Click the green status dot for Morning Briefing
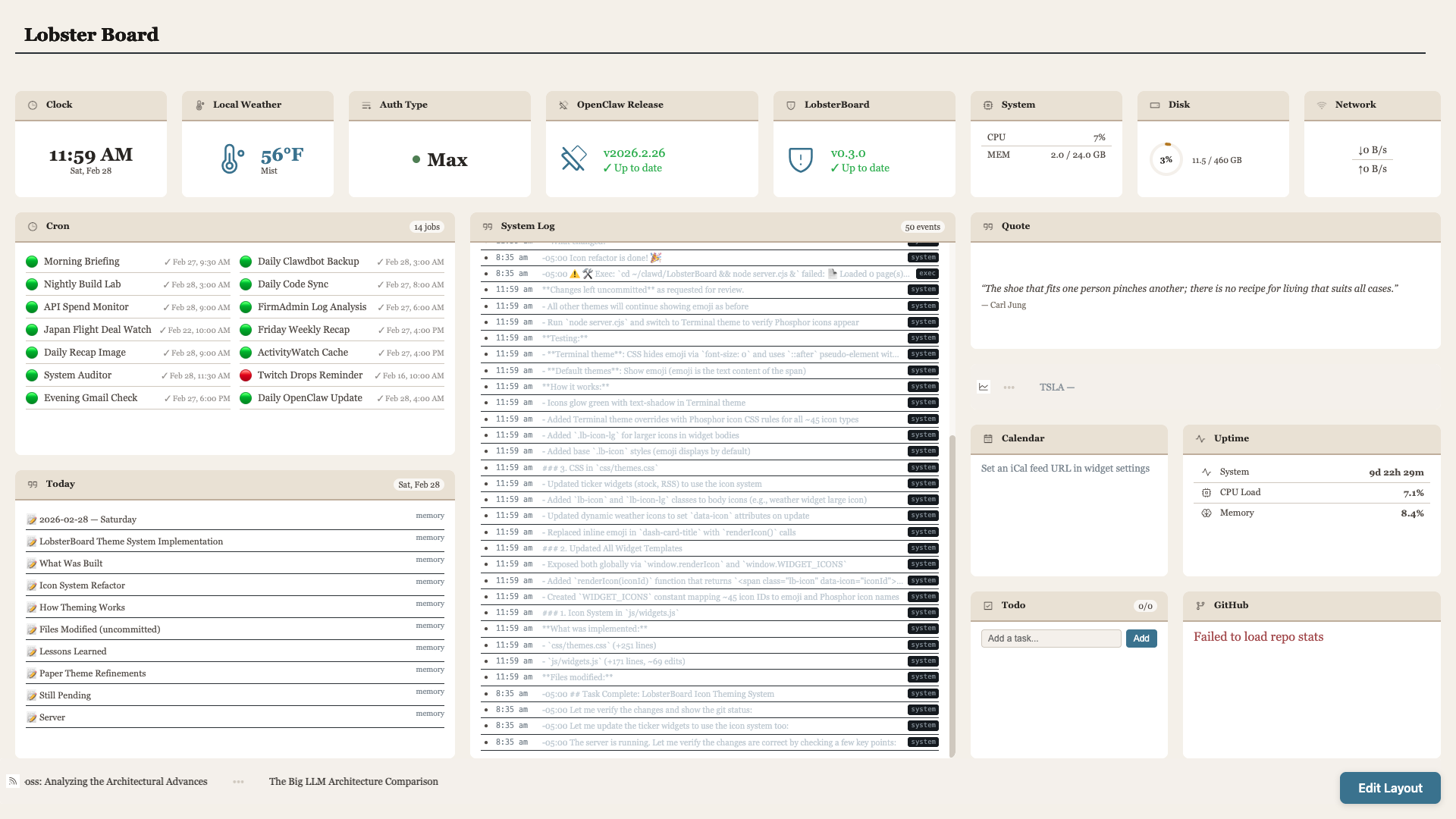Viewport: 1456px width, 819px height. (x=32, y=262)
